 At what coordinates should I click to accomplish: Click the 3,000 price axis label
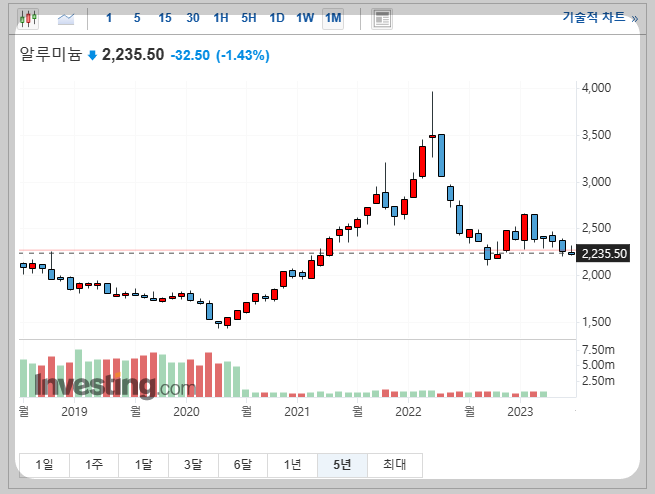[596, 182]
